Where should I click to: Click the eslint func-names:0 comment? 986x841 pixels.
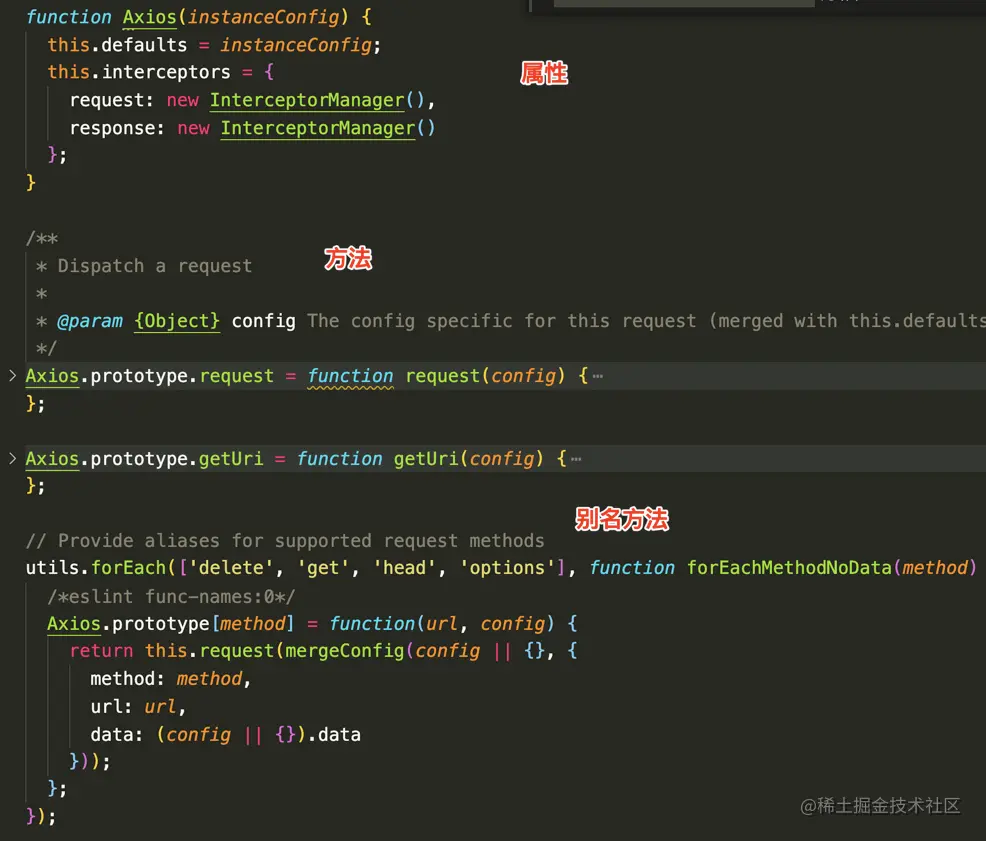(x=171, y=596)
